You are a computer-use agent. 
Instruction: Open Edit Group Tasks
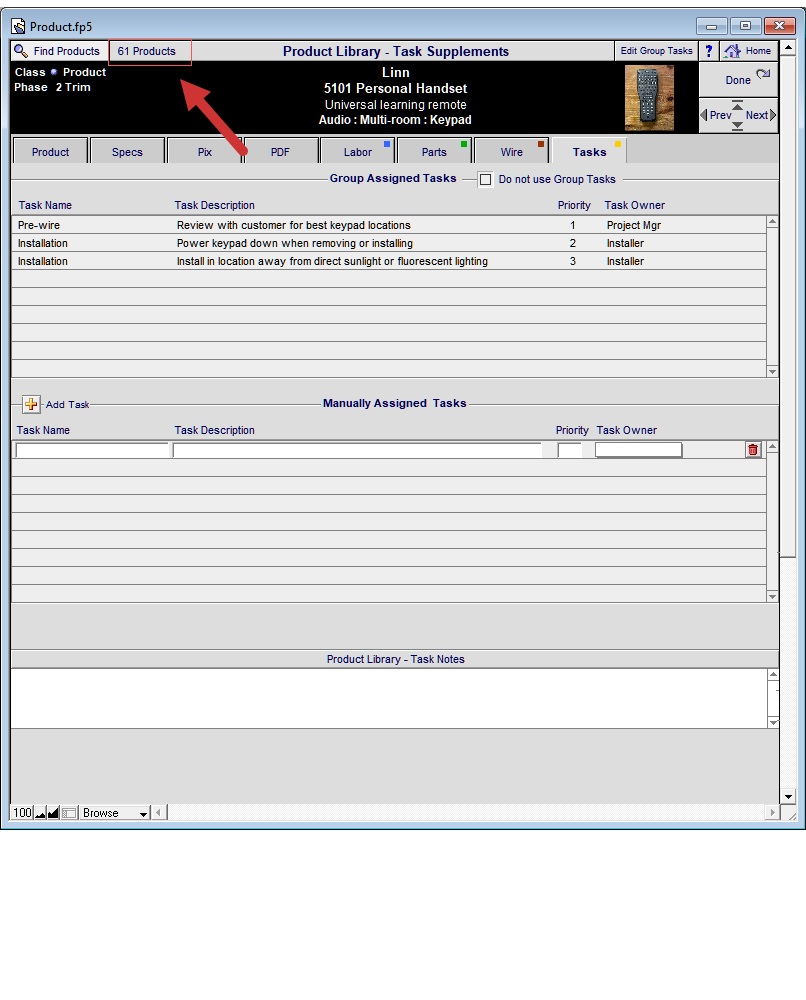656,51
